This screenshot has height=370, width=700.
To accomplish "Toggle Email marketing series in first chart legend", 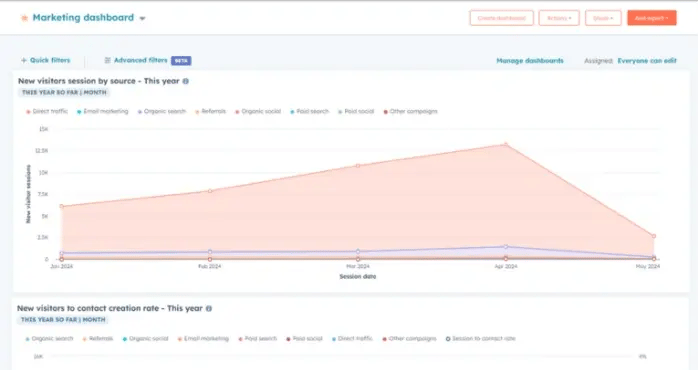I will [x=102, y=112].
